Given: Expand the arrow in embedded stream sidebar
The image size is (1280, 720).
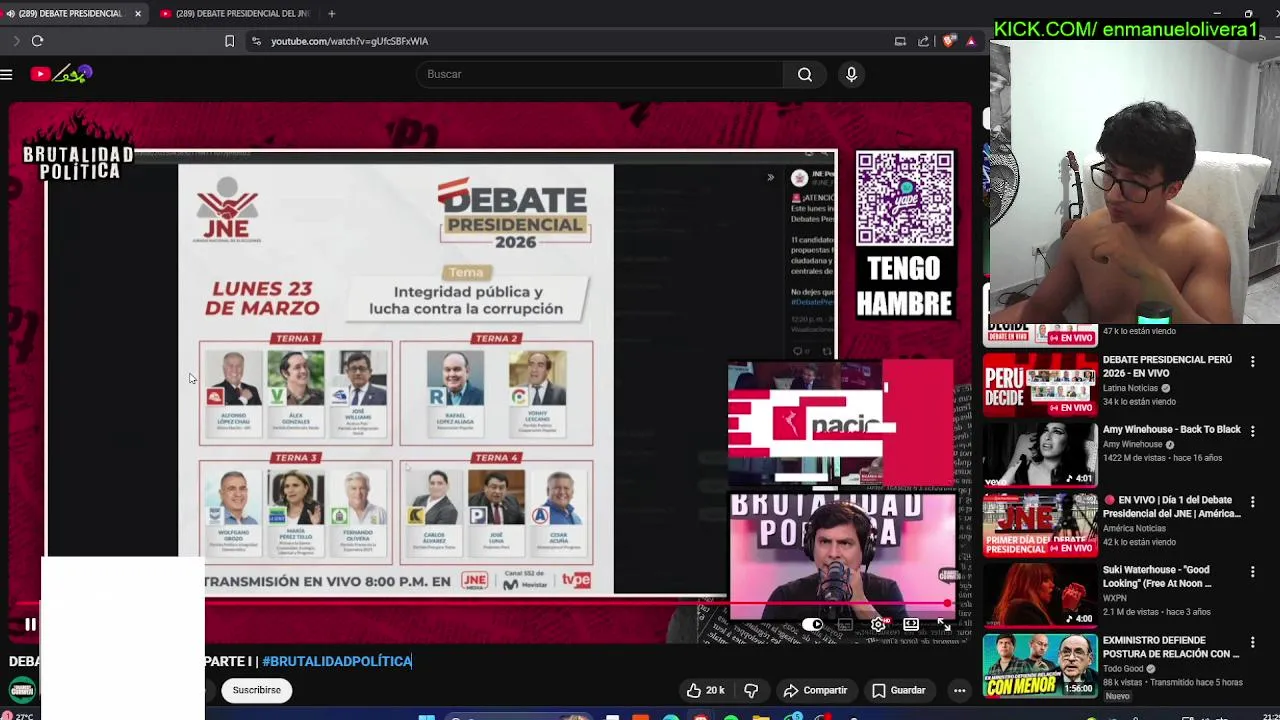Looking at the screenshot, I should 770,178.
